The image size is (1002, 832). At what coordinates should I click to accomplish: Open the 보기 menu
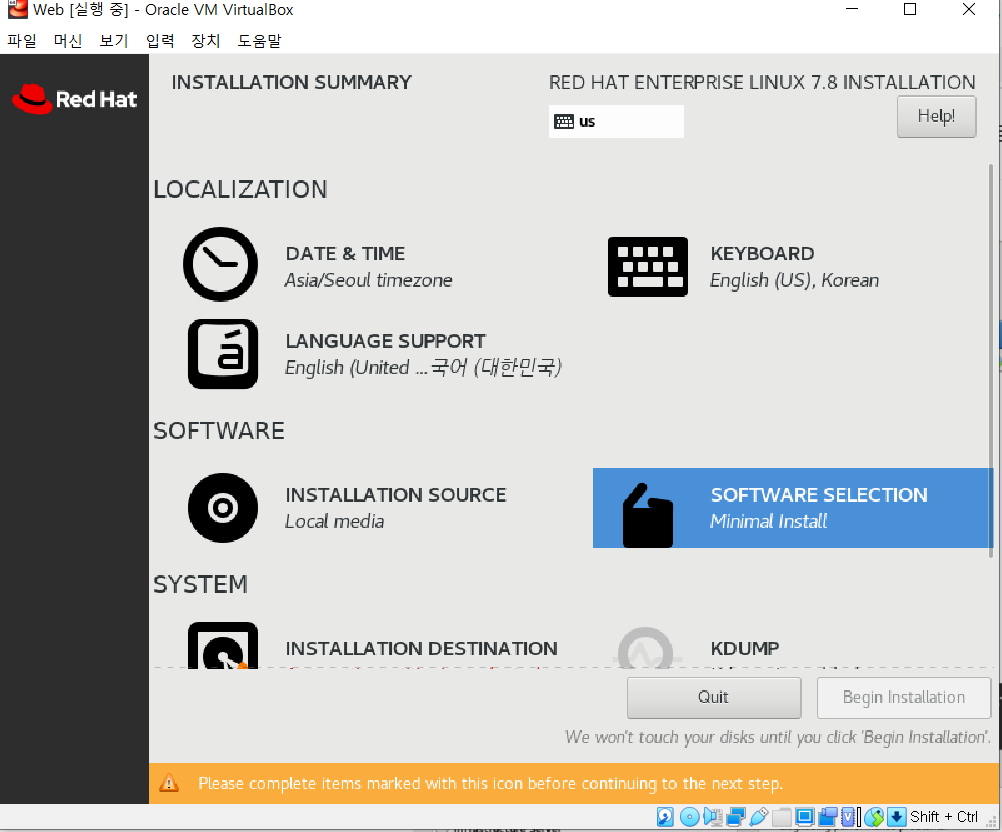point(114,41)
